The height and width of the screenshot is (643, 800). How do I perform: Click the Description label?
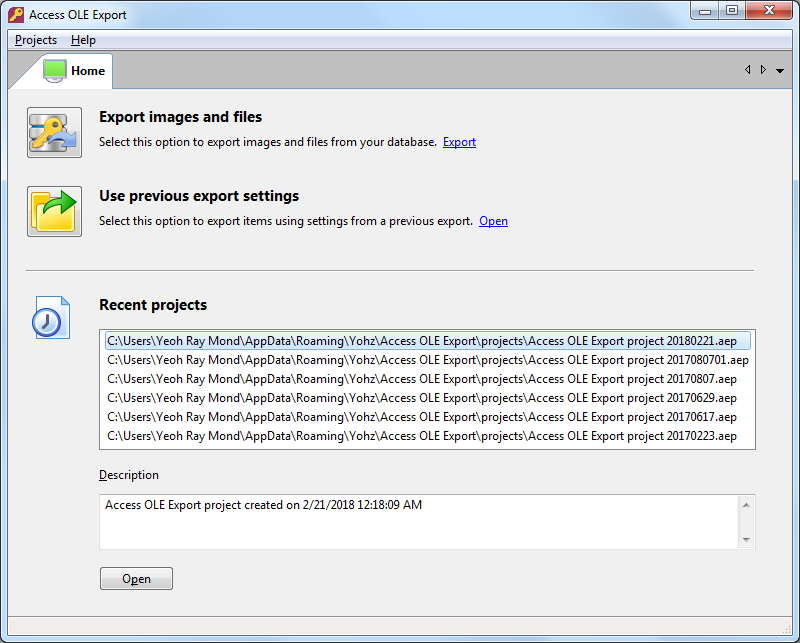pyautogui.click(x=129, y=475)
